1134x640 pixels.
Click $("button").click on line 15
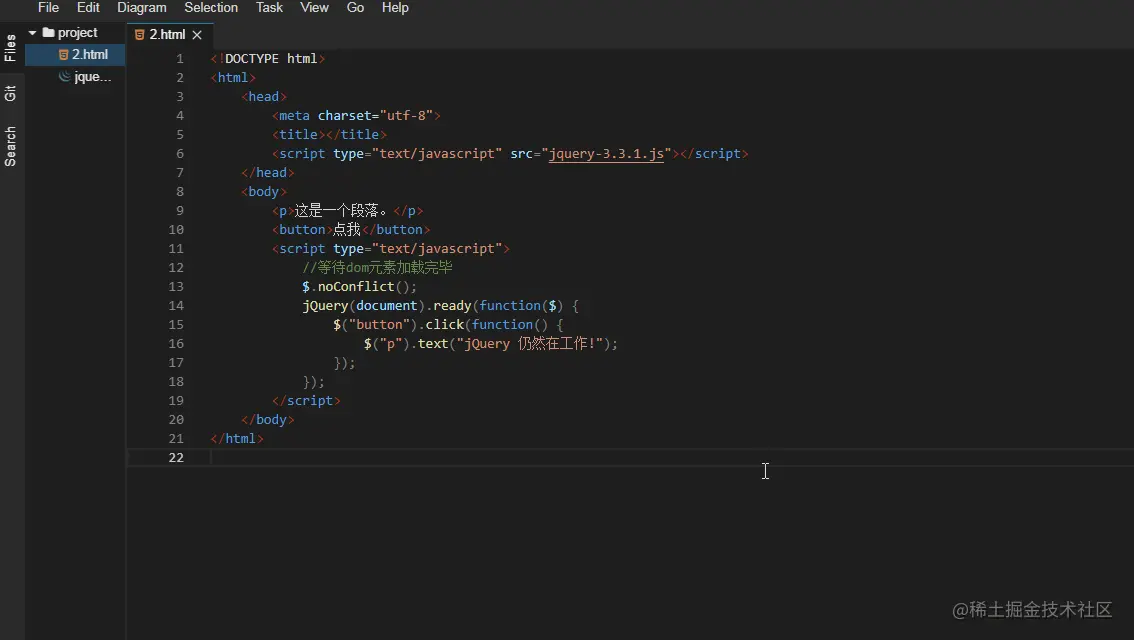pyautogui.click(x=398, y=325)
